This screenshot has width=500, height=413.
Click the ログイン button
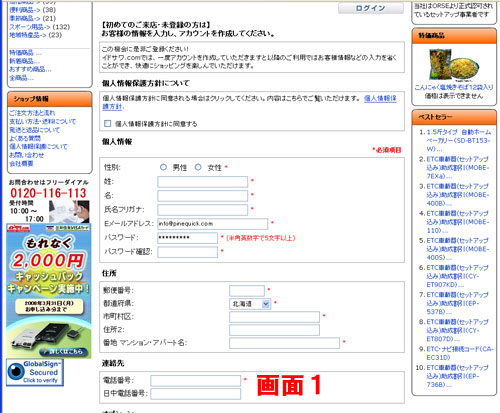pyautogui.click(x=371, y=8)
